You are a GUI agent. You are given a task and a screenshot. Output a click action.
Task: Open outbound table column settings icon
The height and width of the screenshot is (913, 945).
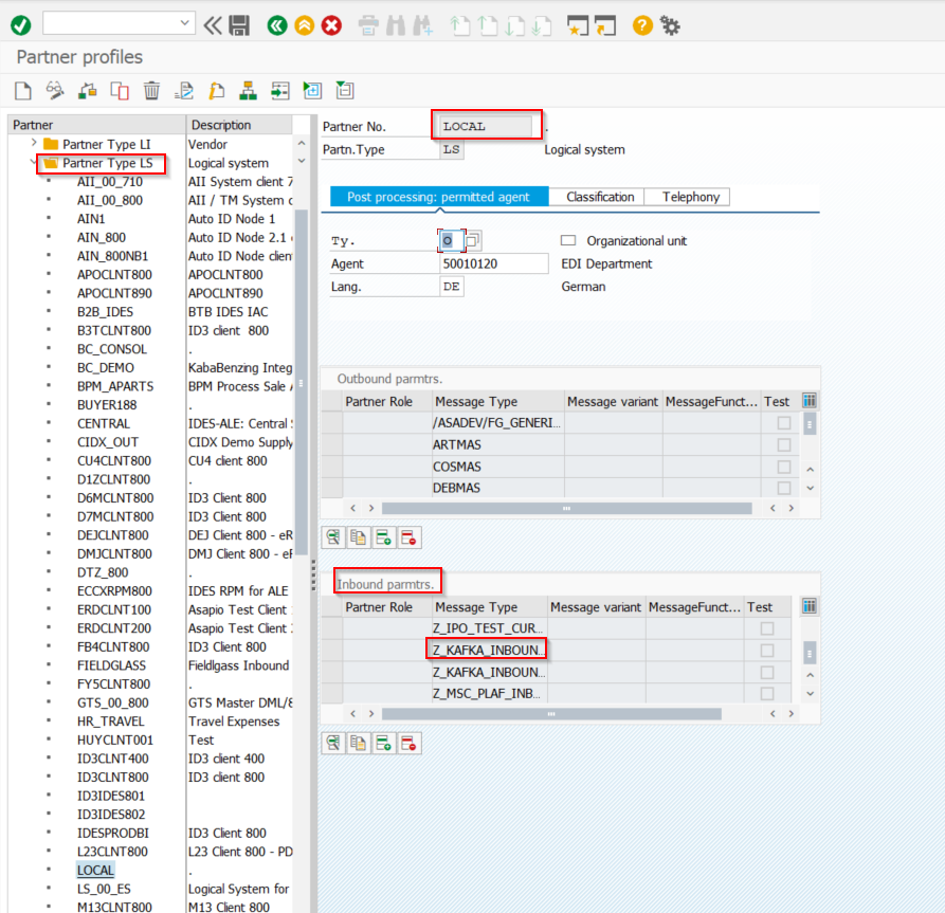[809, 401]
